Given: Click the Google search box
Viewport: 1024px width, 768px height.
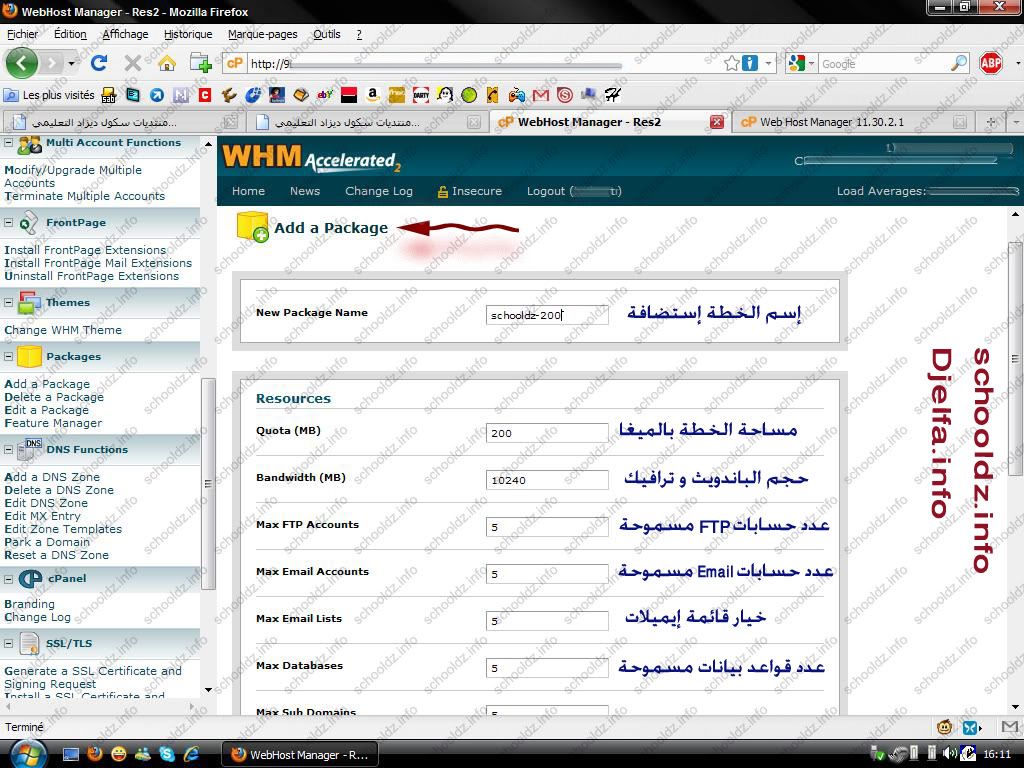Looking at the screenshot, I should 883,63.
